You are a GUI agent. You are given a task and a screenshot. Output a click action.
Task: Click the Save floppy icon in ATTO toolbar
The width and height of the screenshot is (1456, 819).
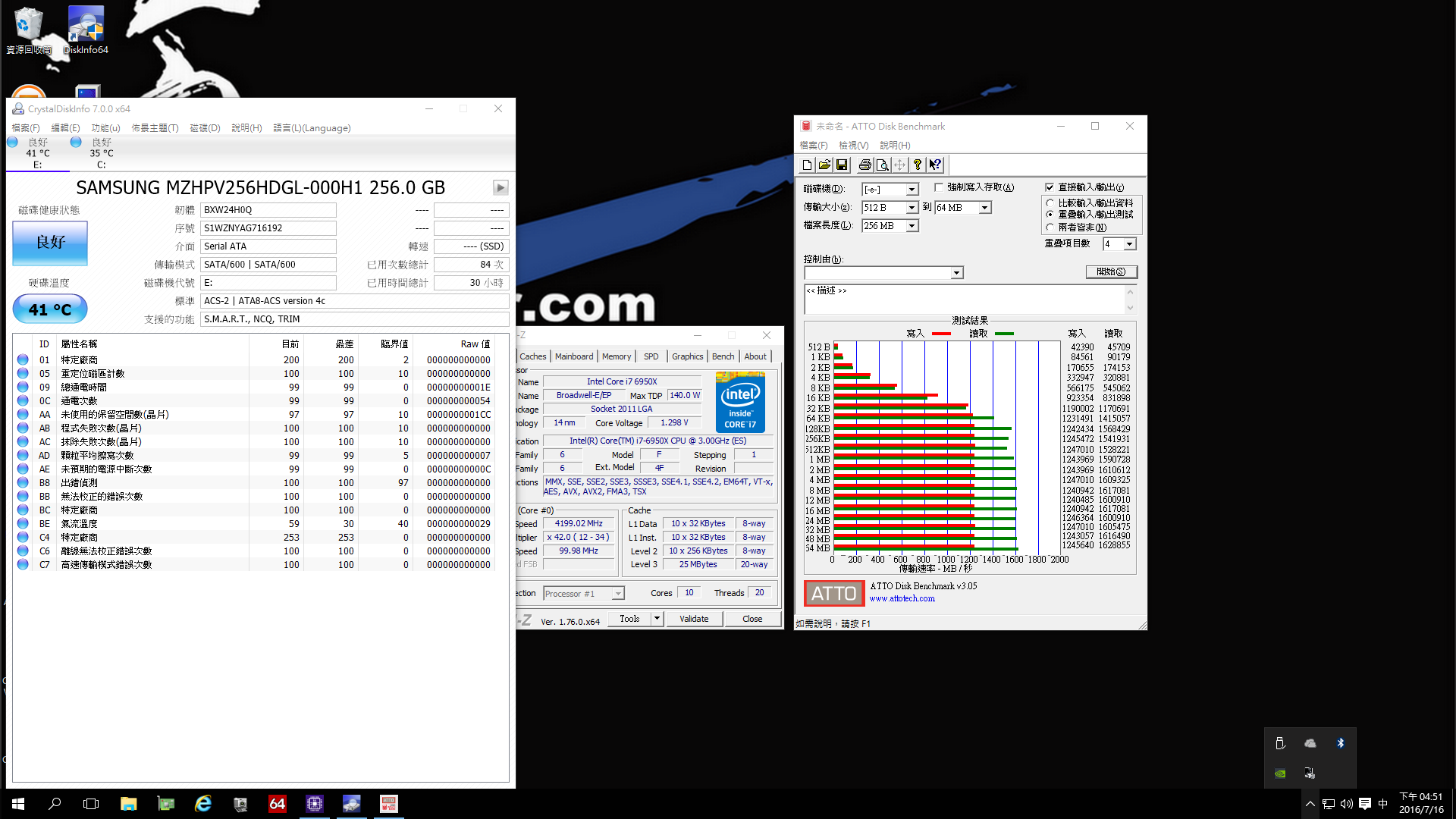pos(842,165)
